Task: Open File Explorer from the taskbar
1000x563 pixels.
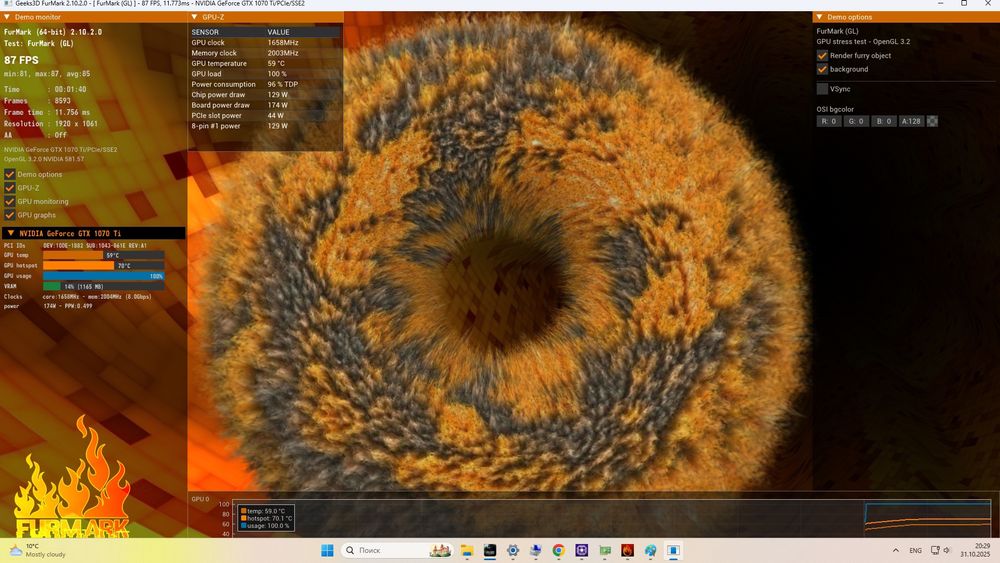Action: (467, 550)
